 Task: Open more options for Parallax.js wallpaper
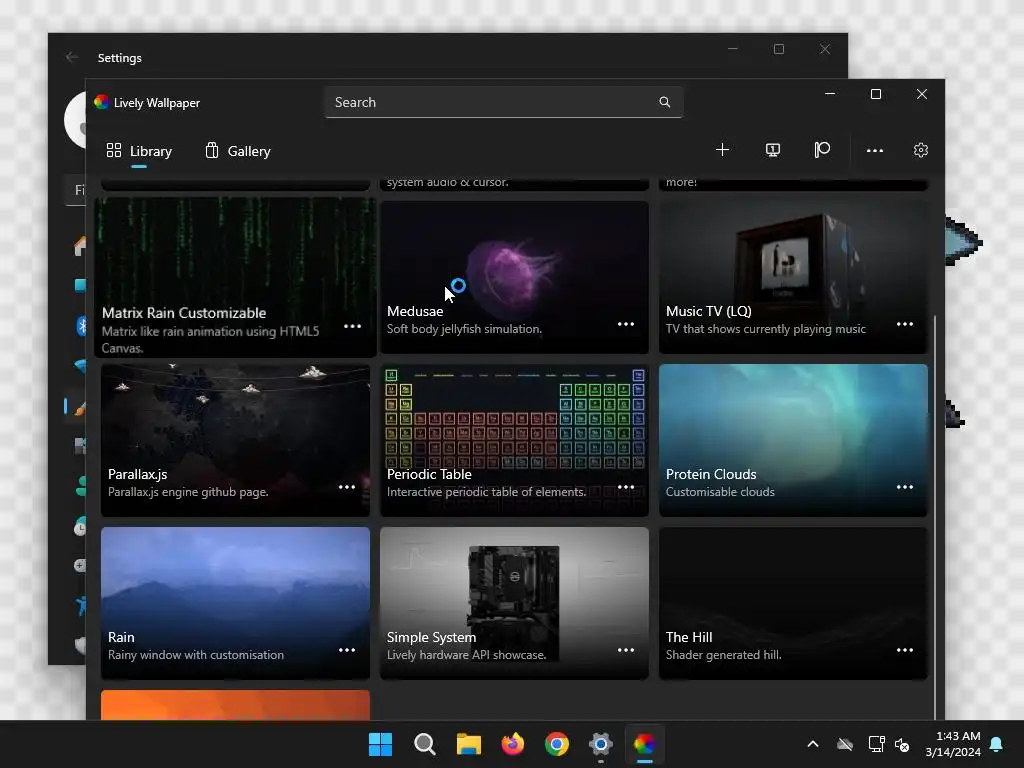[347, 487]
